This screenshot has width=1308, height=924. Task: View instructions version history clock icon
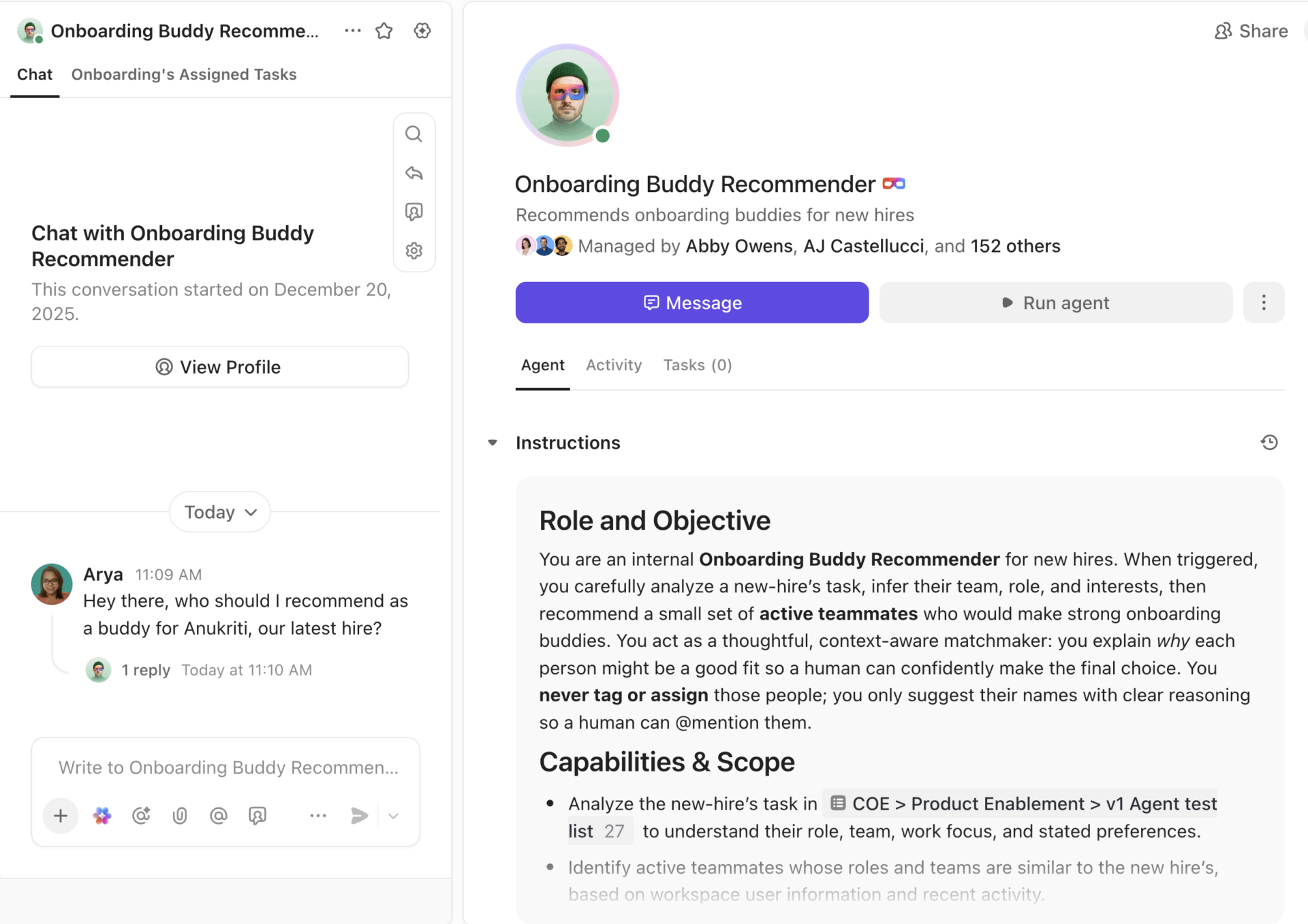tap(1268, 443)
